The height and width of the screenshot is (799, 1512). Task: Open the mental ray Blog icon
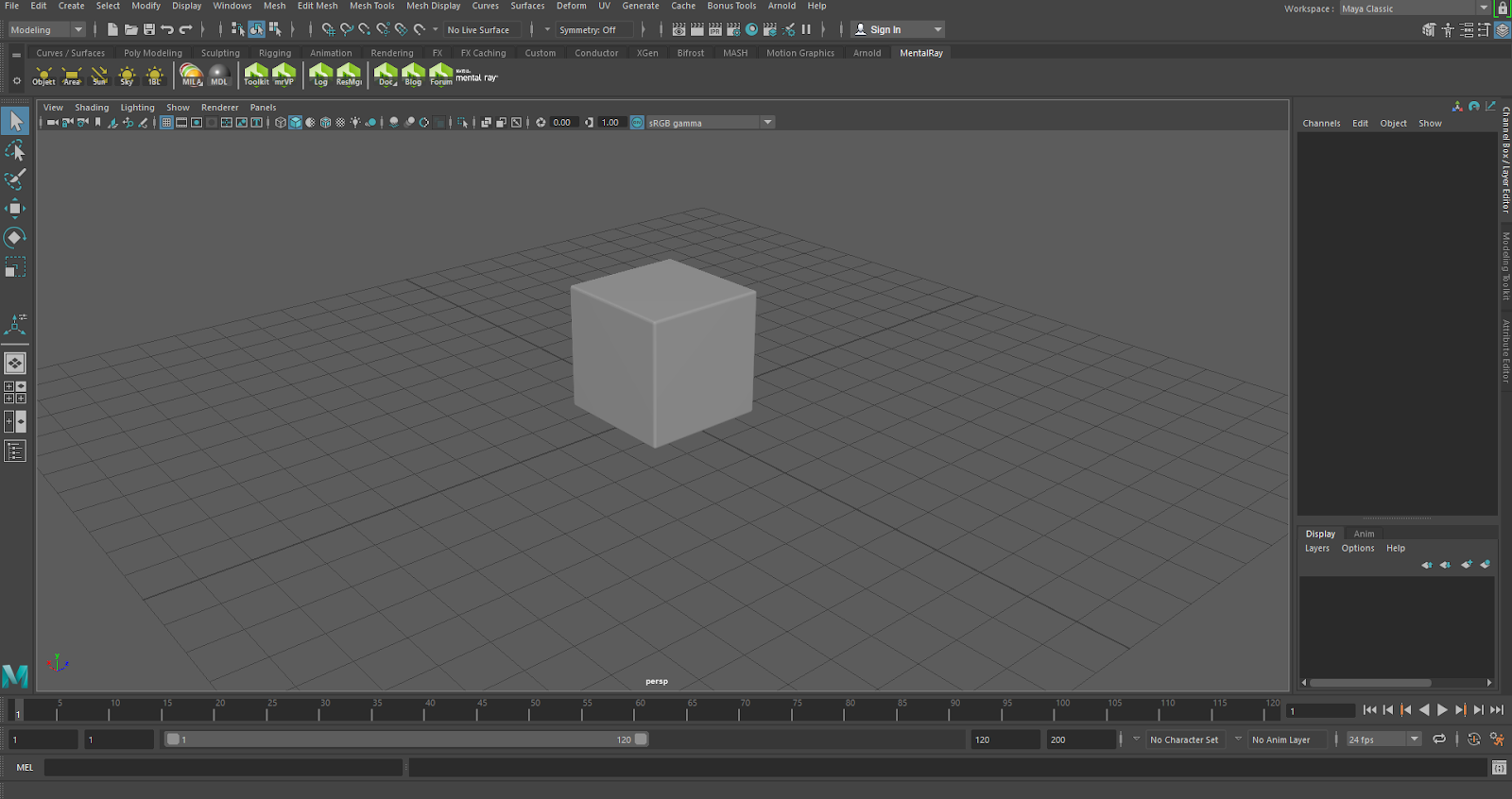pos(413,76)
